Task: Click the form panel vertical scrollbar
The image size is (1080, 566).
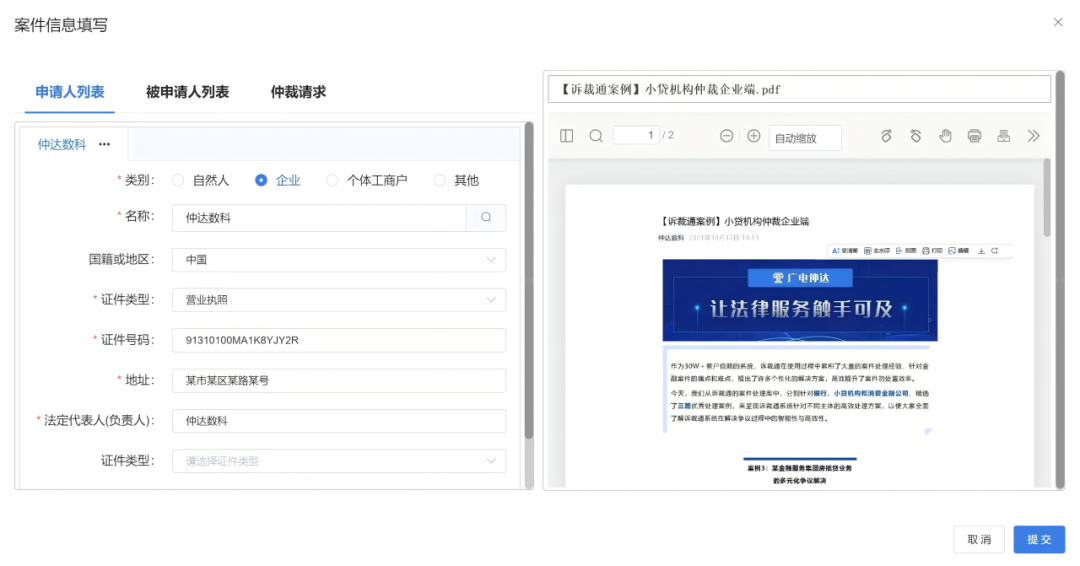Action: coord(529,281)
